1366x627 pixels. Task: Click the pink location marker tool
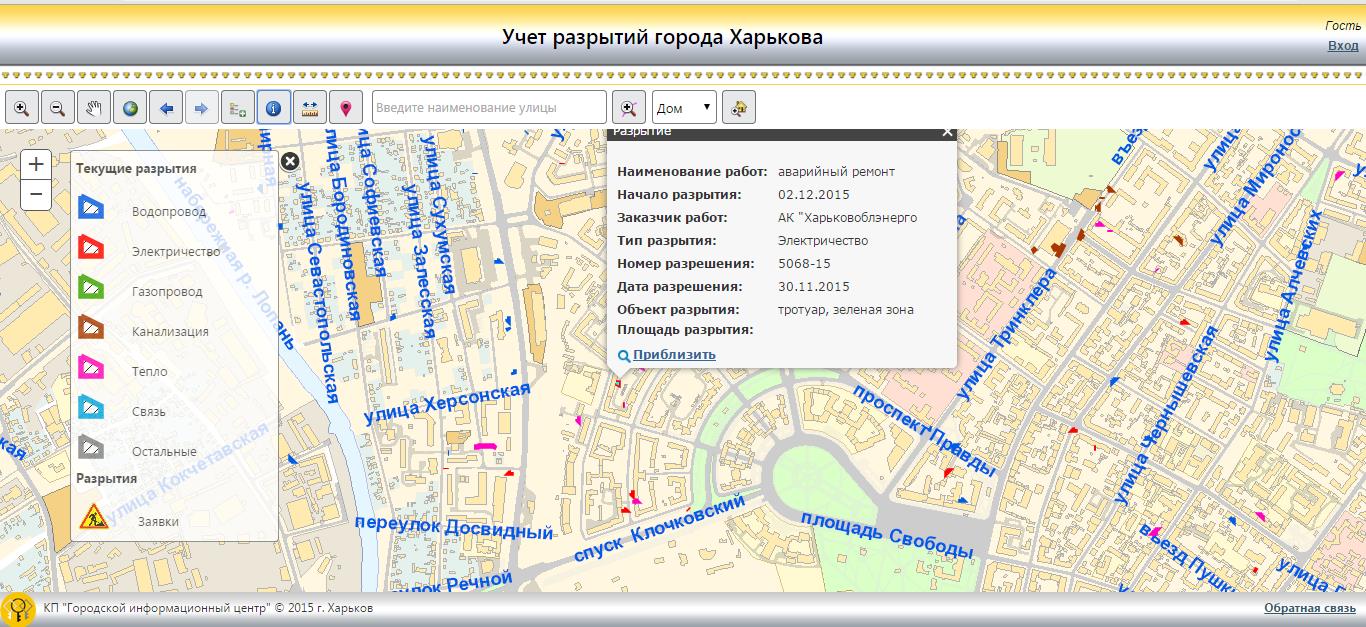(346, 107)
